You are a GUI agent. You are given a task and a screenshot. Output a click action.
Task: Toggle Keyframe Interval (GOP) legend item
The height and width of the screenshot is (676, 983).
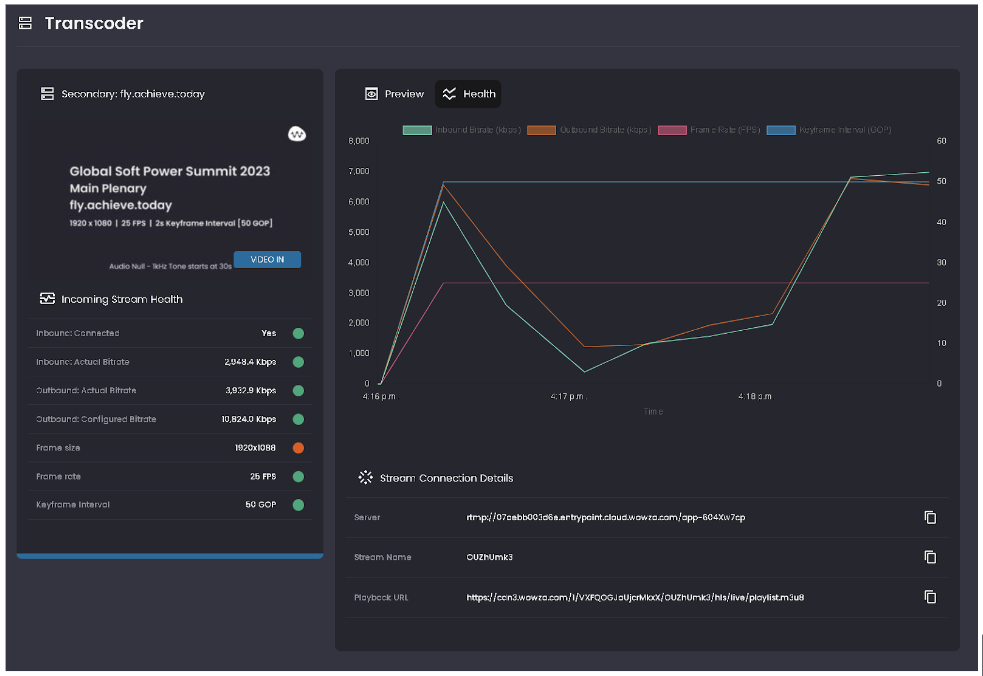829,130
